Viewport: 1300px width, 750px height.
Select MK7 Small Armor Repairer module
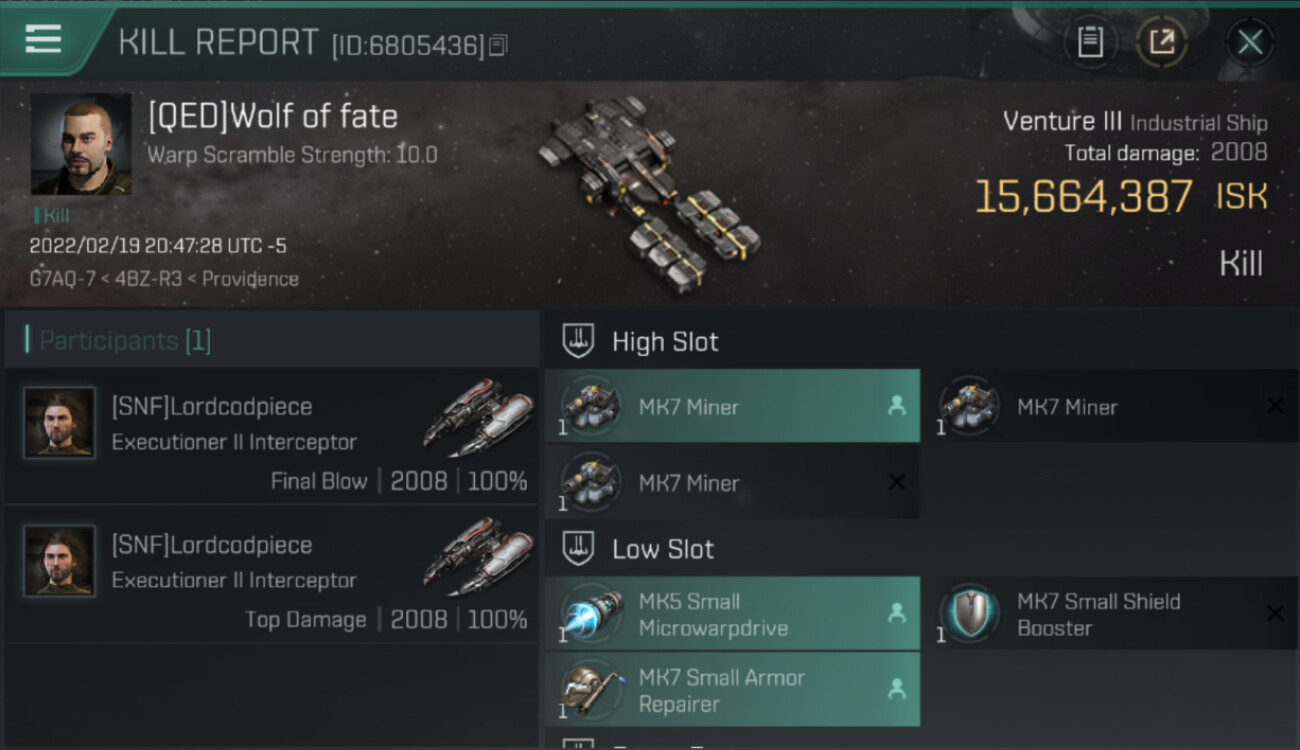[x=732, y=690]
